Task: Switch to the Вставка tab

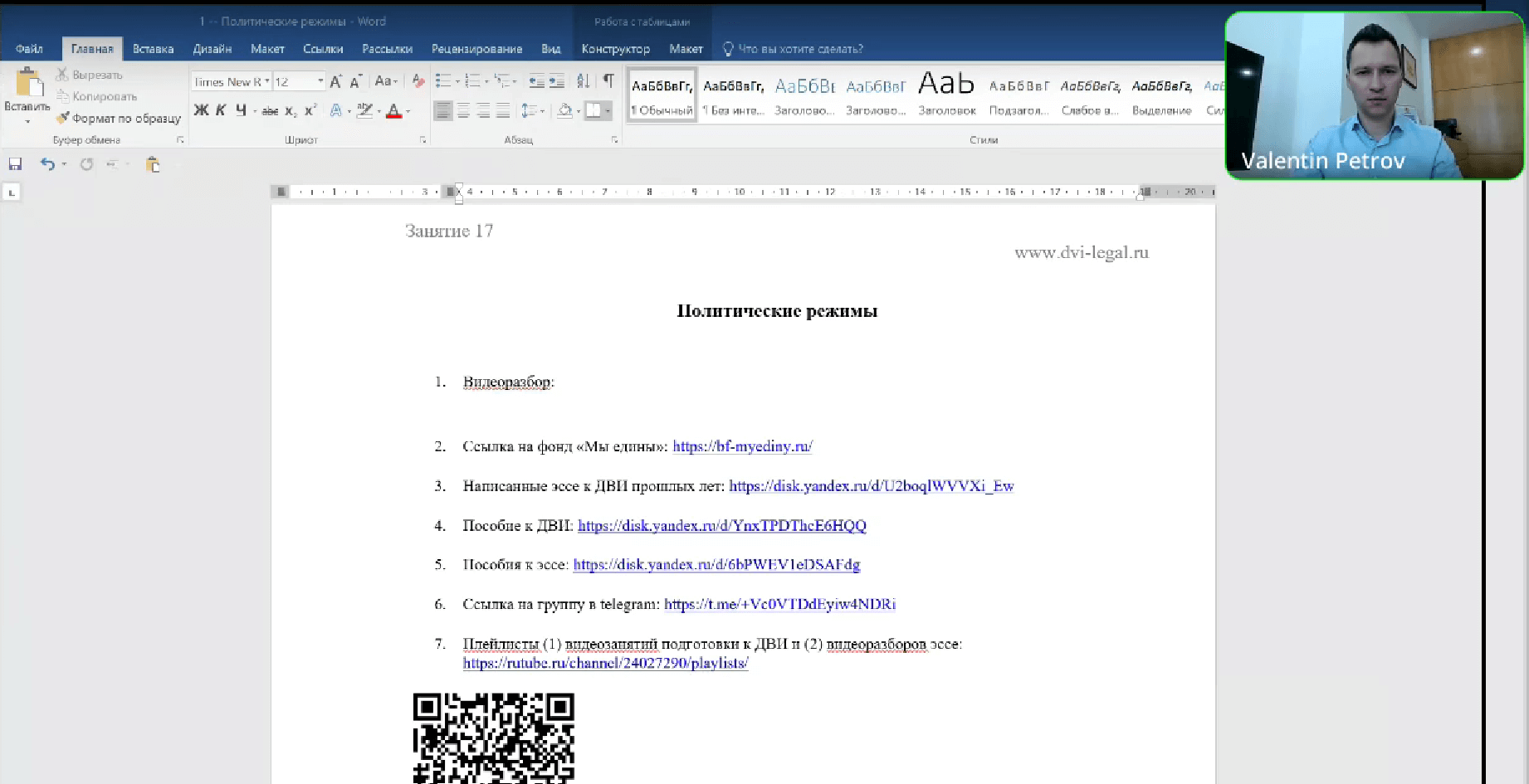Action: (153, 49)
